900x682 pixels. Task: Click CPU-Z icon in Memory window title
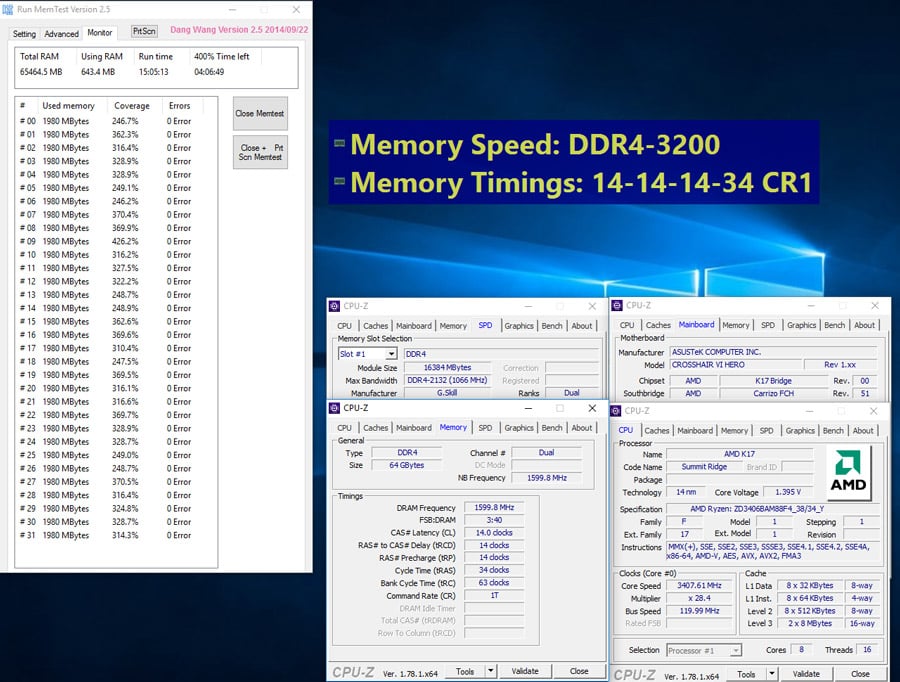[334, 408]
